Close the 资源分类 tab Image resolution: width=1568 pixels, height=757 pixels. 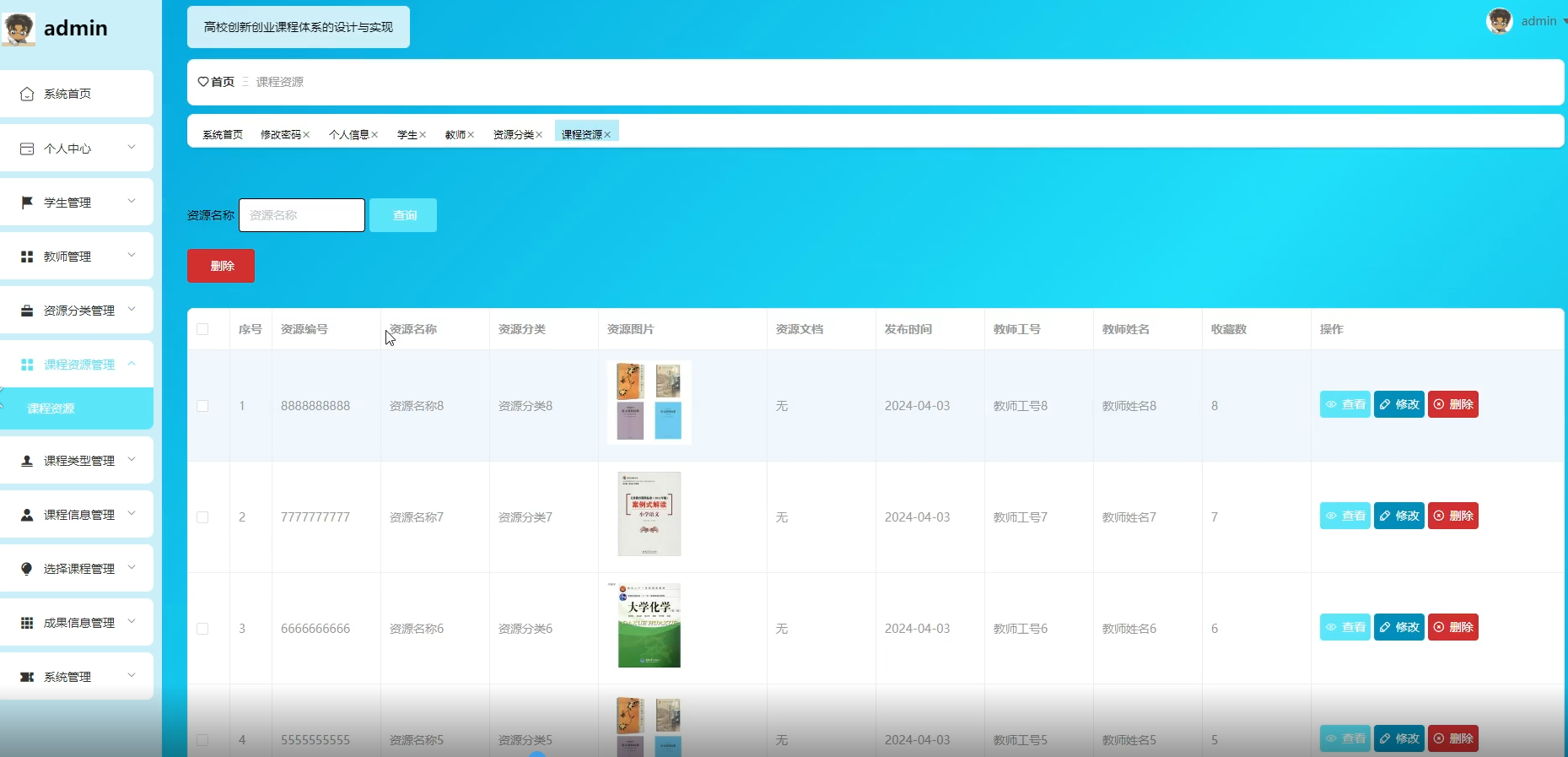[539, 135]
